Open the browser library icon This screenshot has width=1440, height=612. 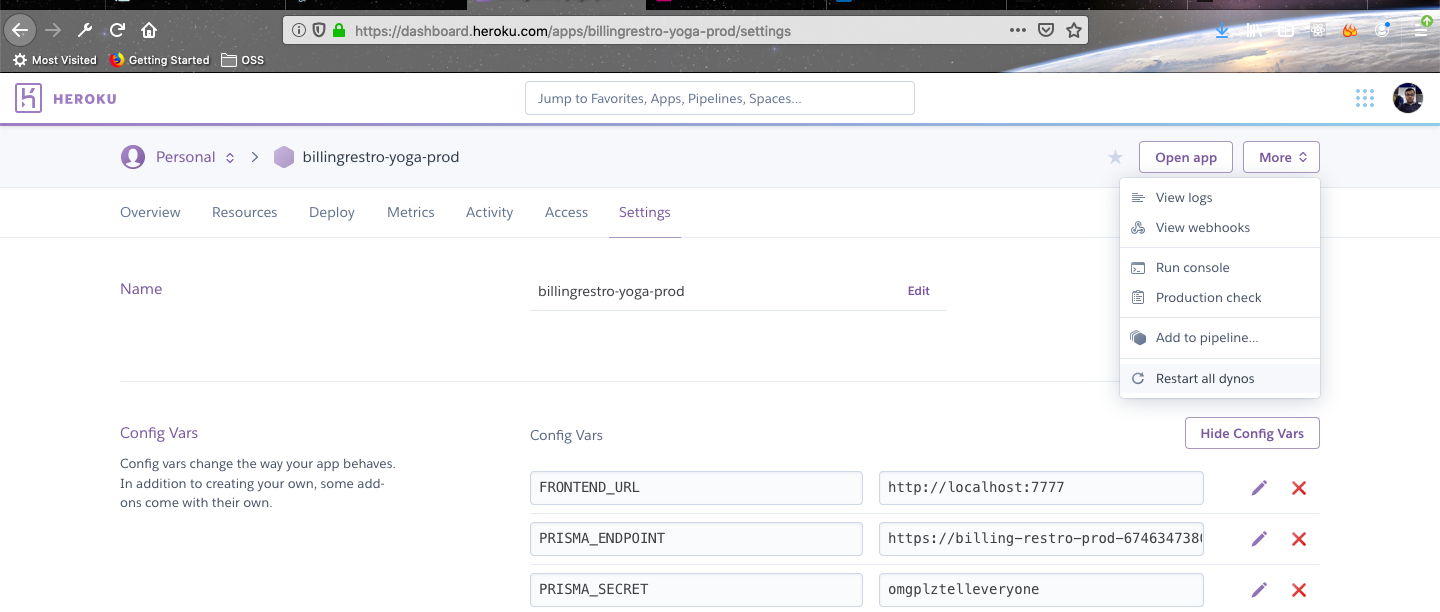coord(1254,31)
